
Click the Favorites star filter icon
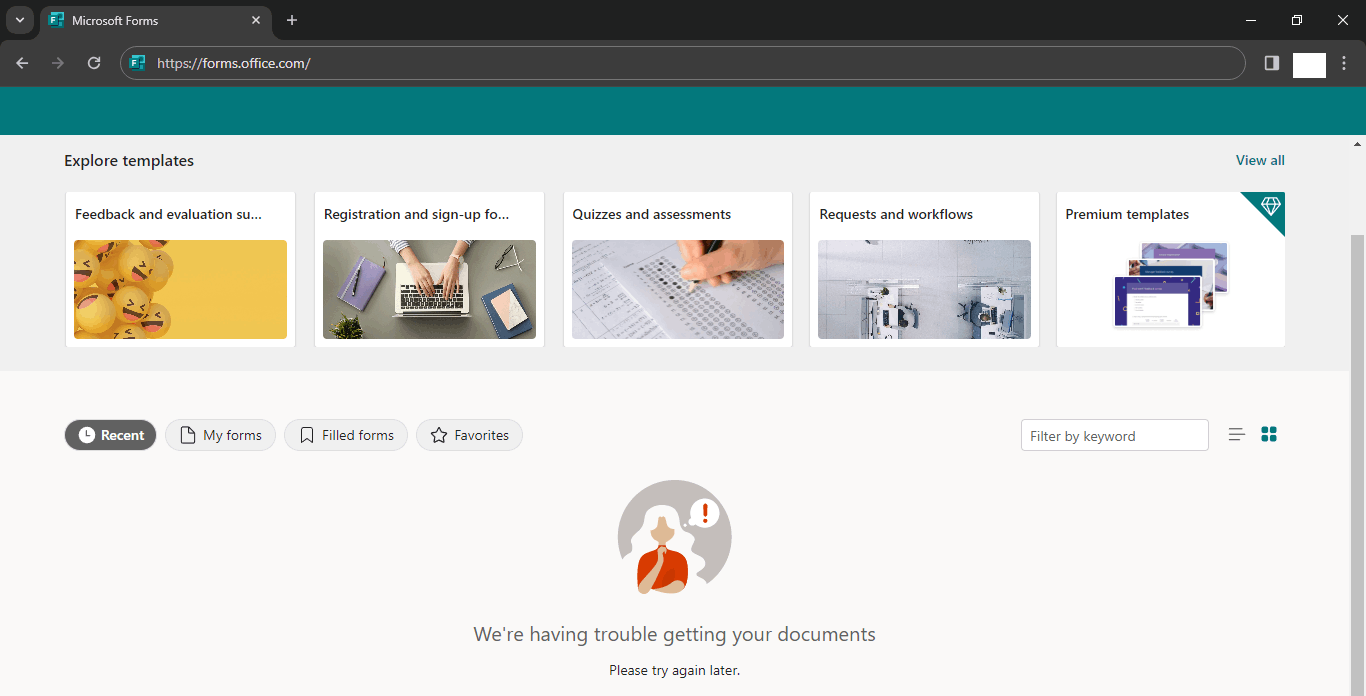[x=439, y=435]
